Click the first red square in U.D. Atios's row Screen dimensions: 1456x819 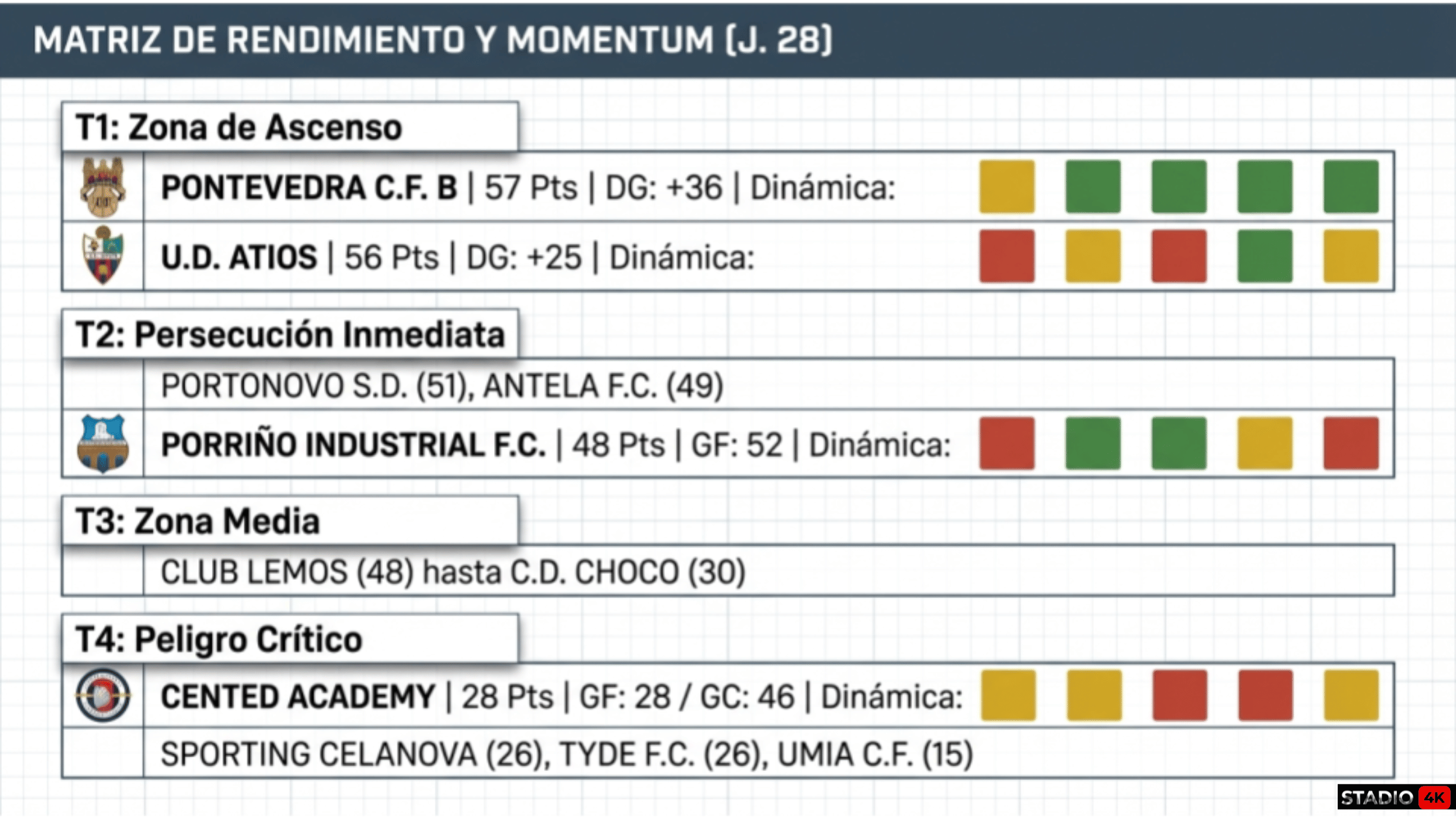point(1007,256)
